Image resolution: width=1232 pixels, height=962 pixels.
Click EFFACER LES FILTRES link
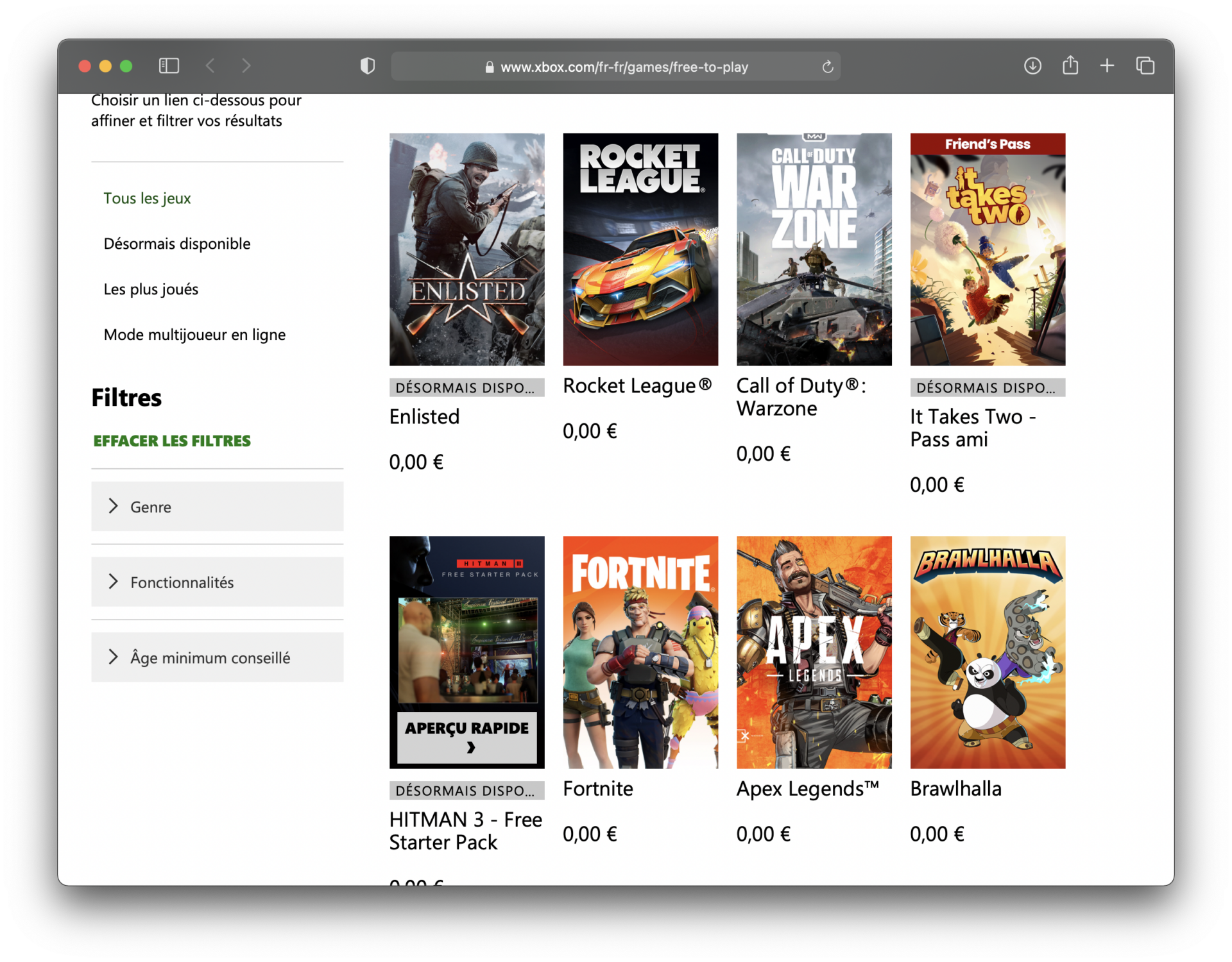[172, 441]
